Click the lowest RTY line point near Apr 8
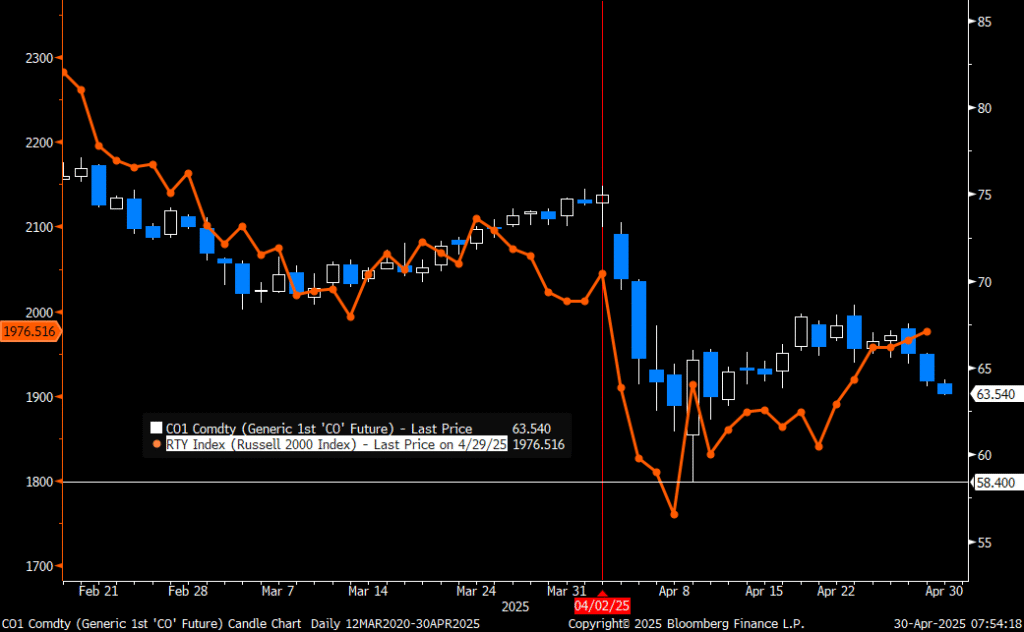1024x632 pixels. tap(674, 514)
